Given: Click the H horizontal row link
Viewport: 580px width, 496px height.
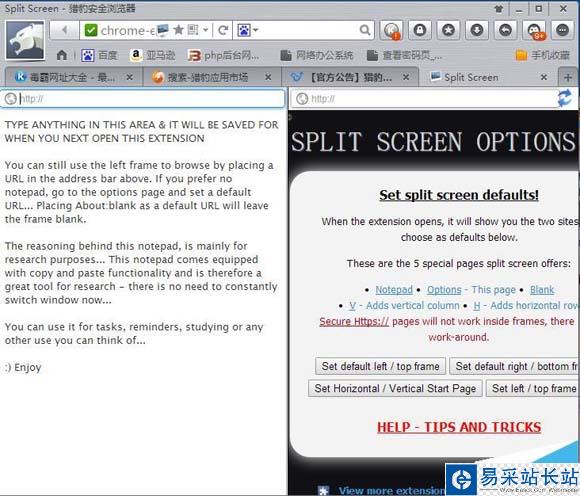Looking at the screenshot, I should (x=477, y=306).
